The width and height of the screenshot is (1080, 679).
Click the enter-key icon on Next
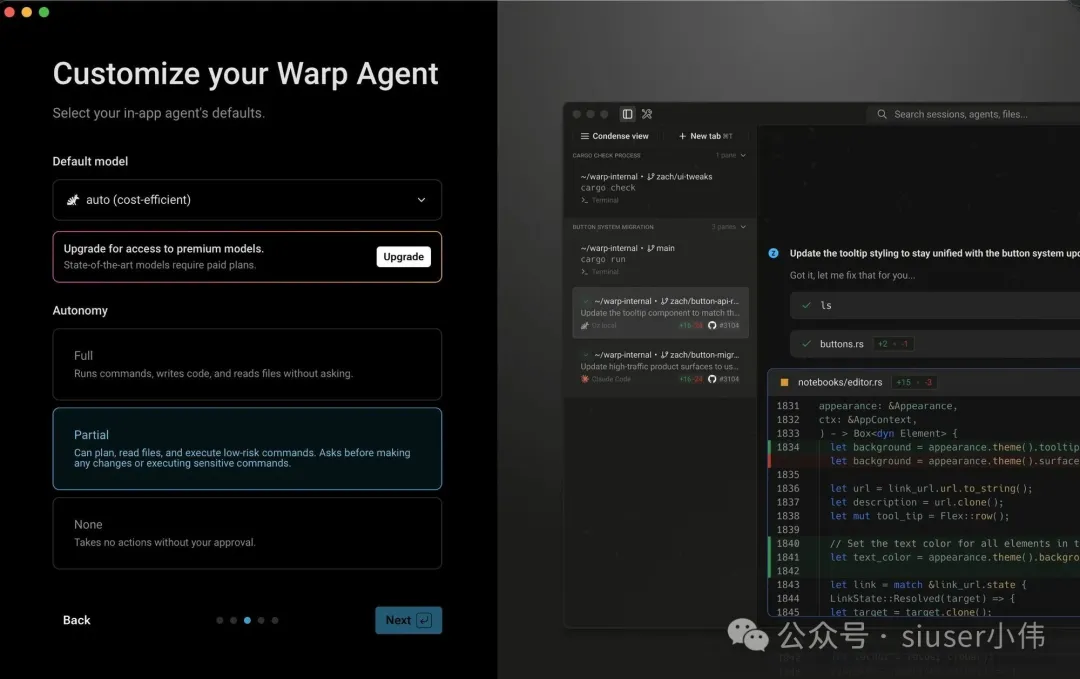point(424,620)
